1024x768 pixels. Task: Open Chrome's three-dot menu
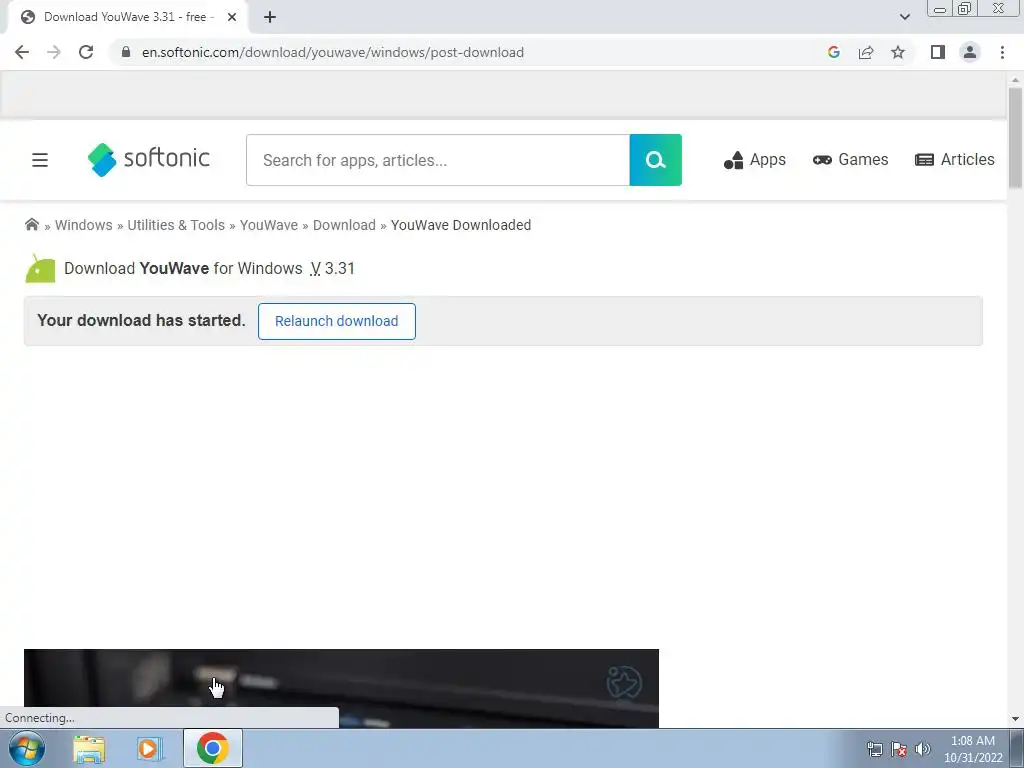(x=1002, y=52)
